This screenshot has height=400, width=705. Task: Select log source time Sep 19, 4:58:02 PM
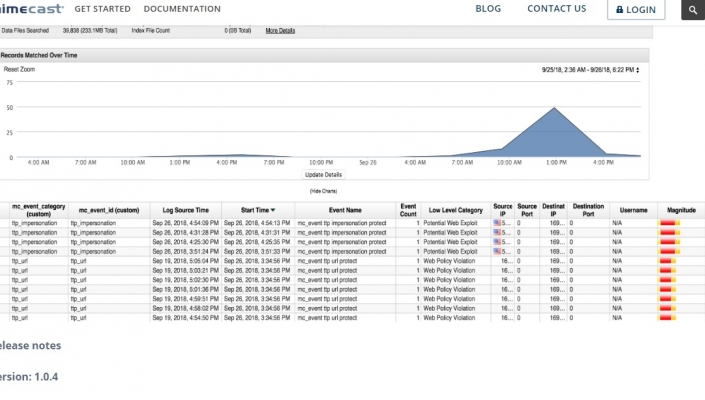pos(185,308)
